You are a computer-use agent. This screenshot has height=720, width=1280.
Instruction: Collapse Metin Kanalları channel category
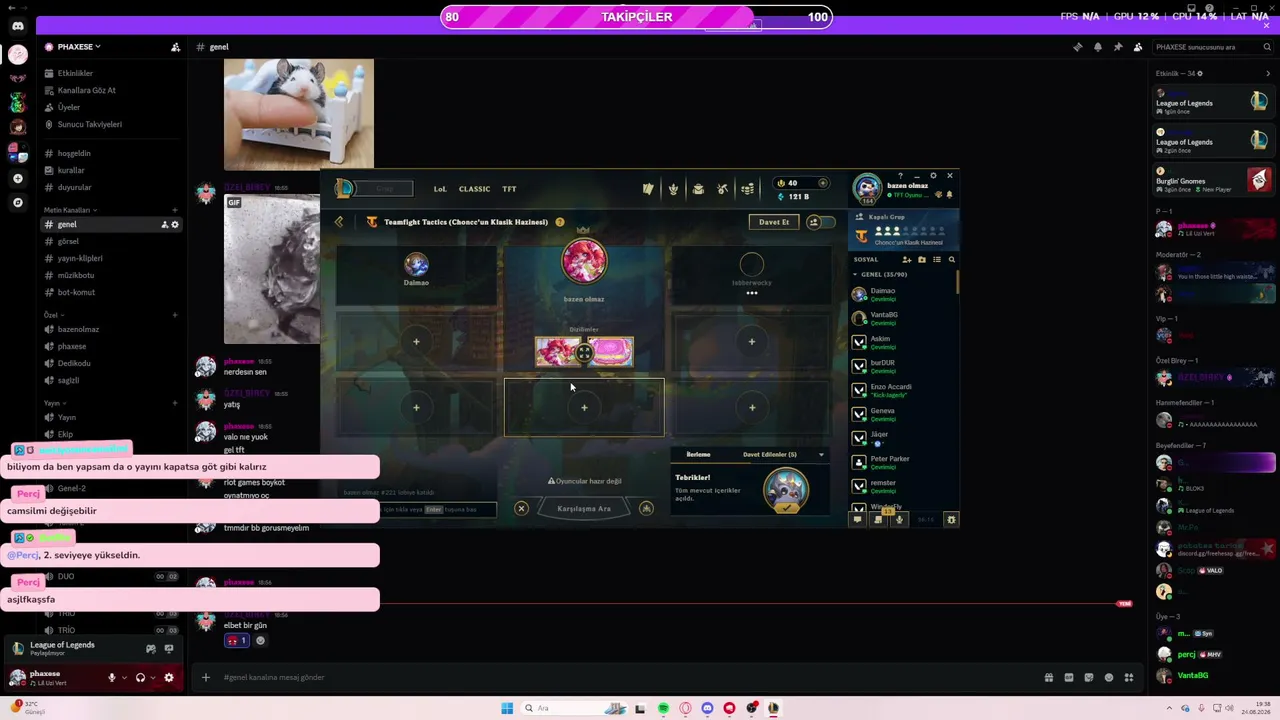[x=70, y=210]
